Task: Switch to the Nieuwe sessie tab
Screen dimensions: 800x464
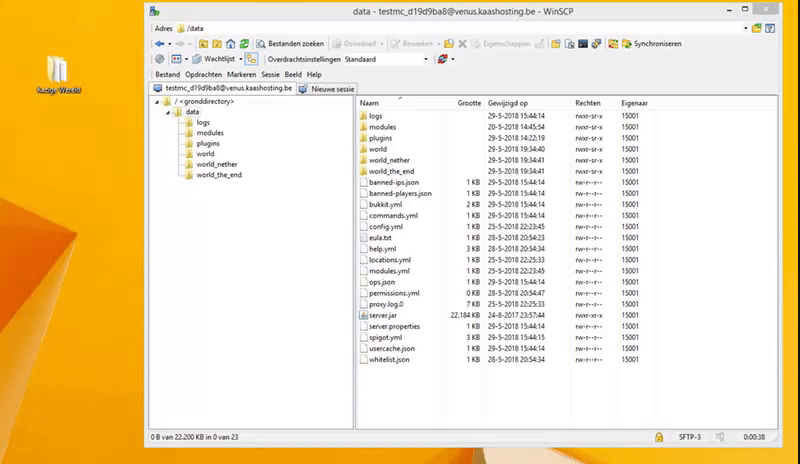Action: click(332, 88)
